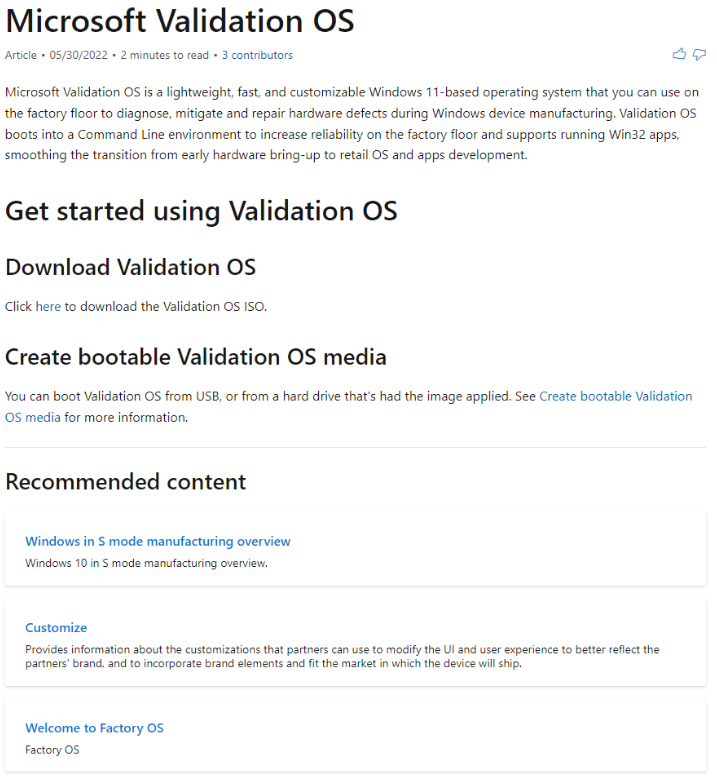Click the '2 minutes to read' text
This screenshot has height=776, width=717.
coord(166,55)
